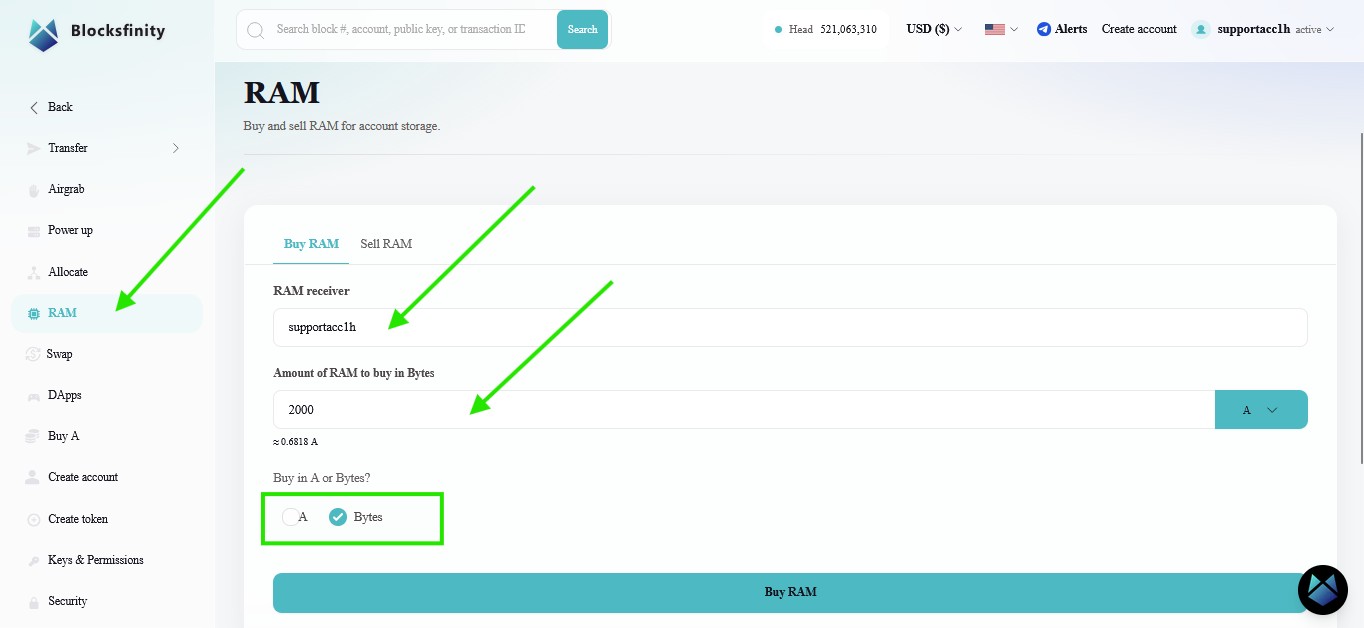Open the USD ($) currency dropdown
The height and width of the screenshot is (628, 1364).
(934, 29)
